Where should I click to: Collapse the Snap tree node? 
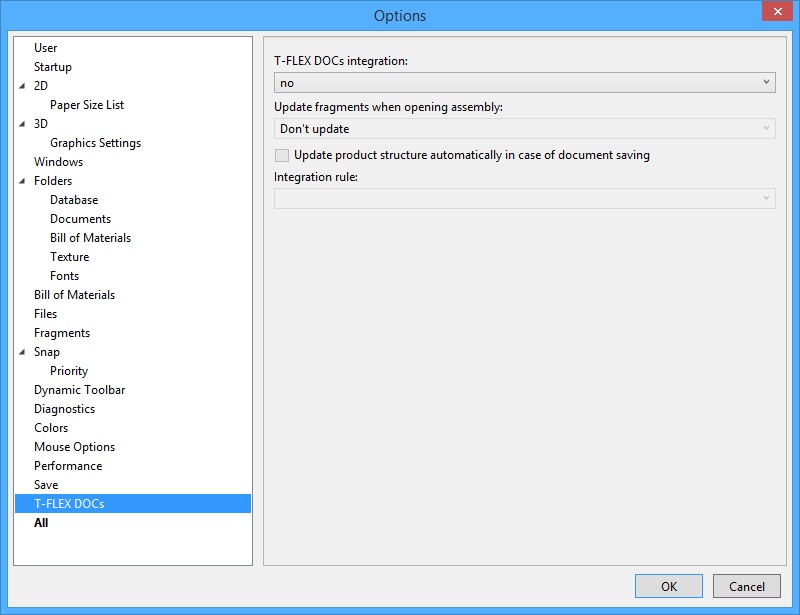[x=22, y=352]
